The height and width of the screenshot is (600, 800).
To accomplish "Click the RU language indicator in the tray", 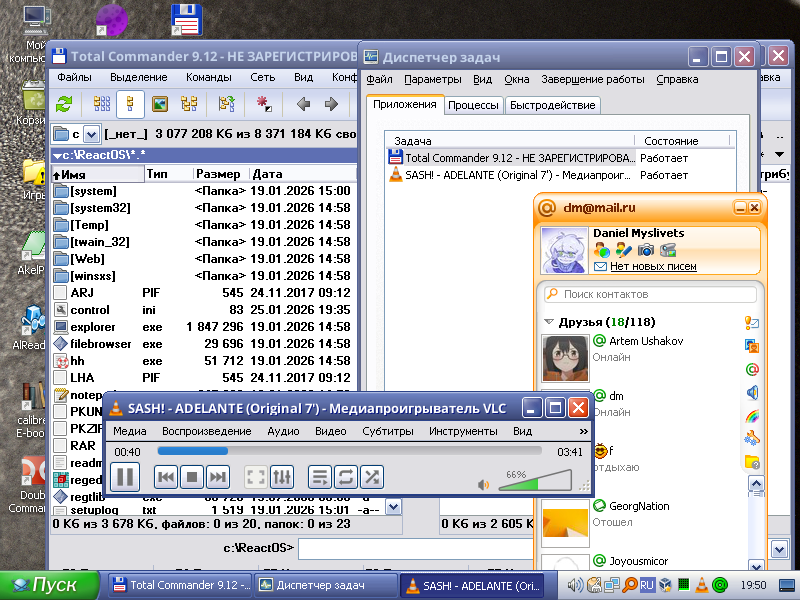I will (x=647, y=585).
